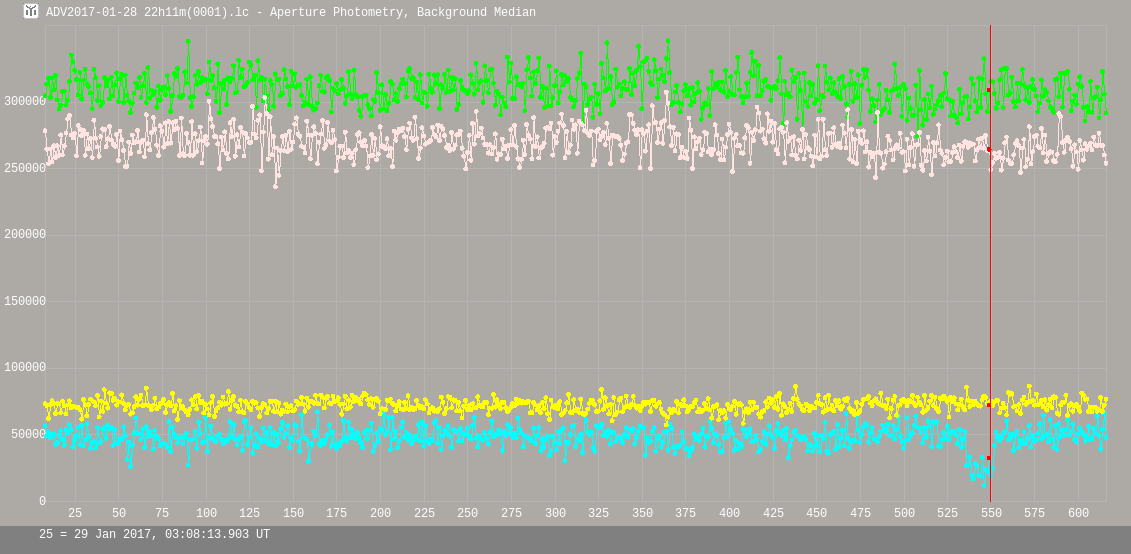Click the x-axis tick label 600
This screenshot has width=1131, height=554.
[1078, 514]
